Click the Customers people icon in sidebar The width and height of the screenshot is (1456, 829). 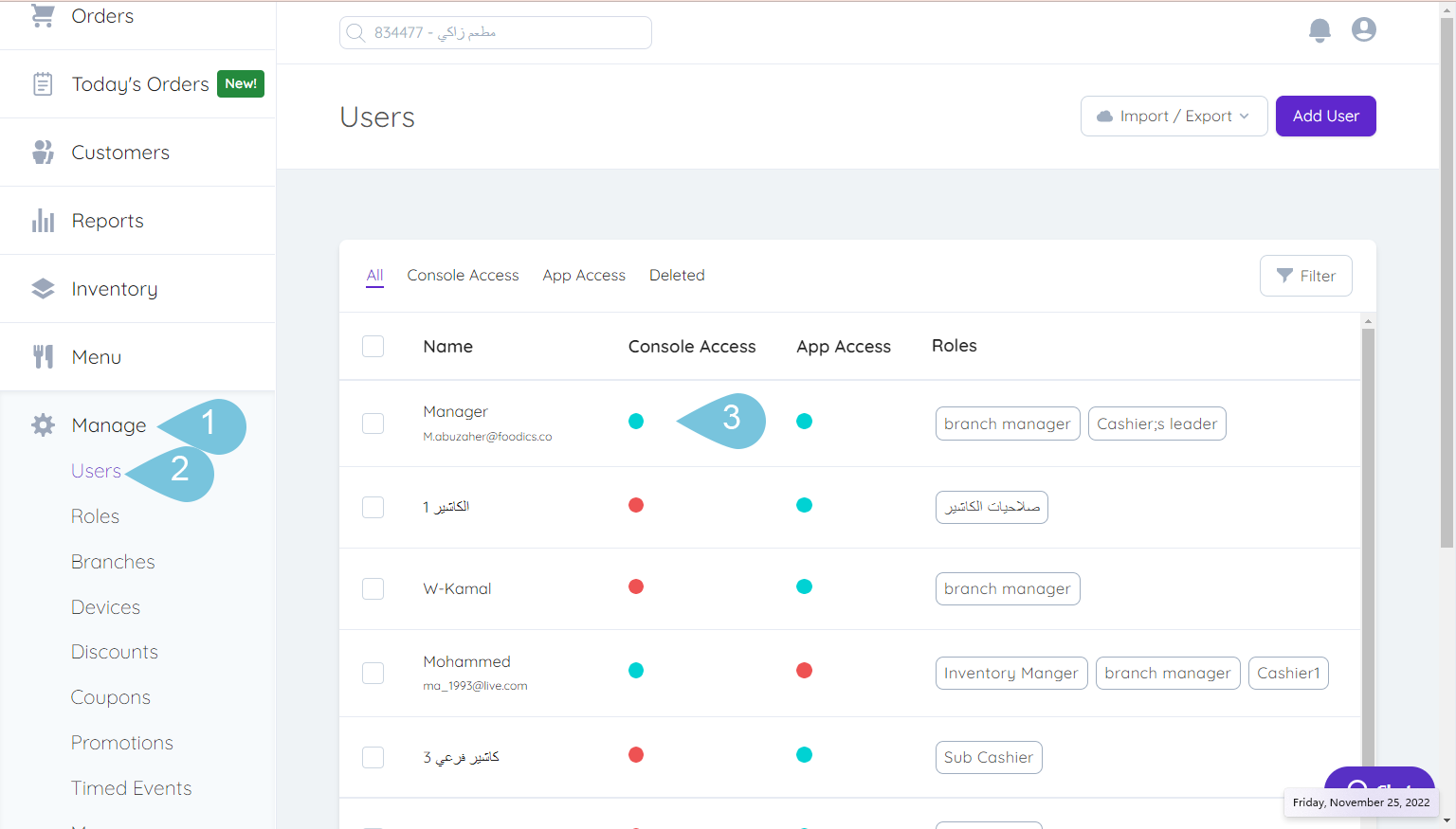(42, 152)
